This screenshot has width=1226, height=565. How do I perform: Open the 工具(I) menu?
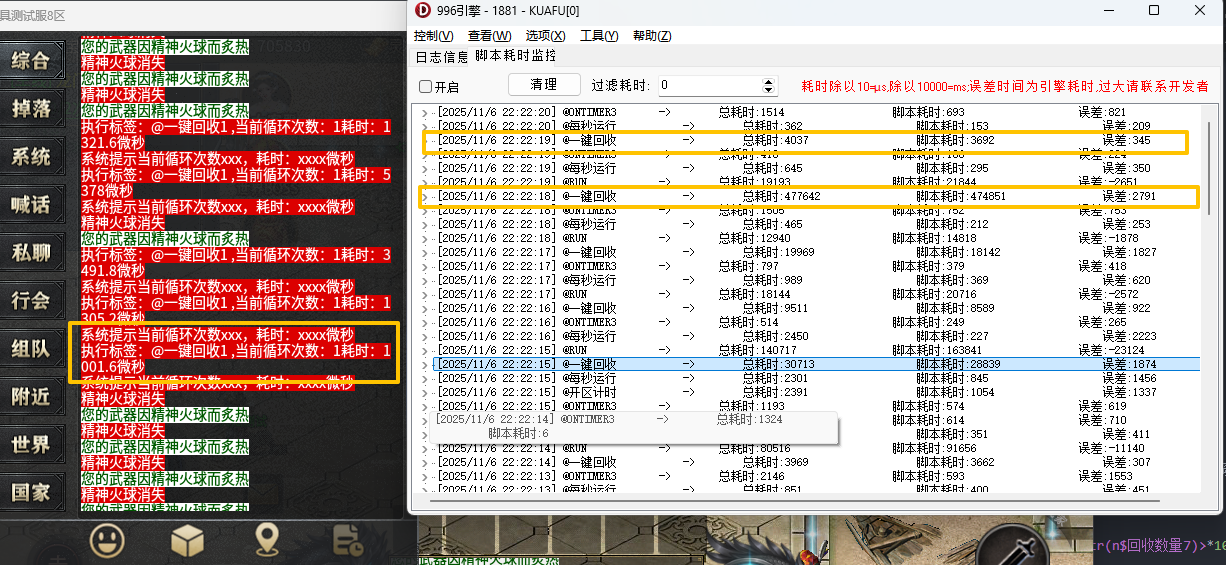[x=599, y=36]
